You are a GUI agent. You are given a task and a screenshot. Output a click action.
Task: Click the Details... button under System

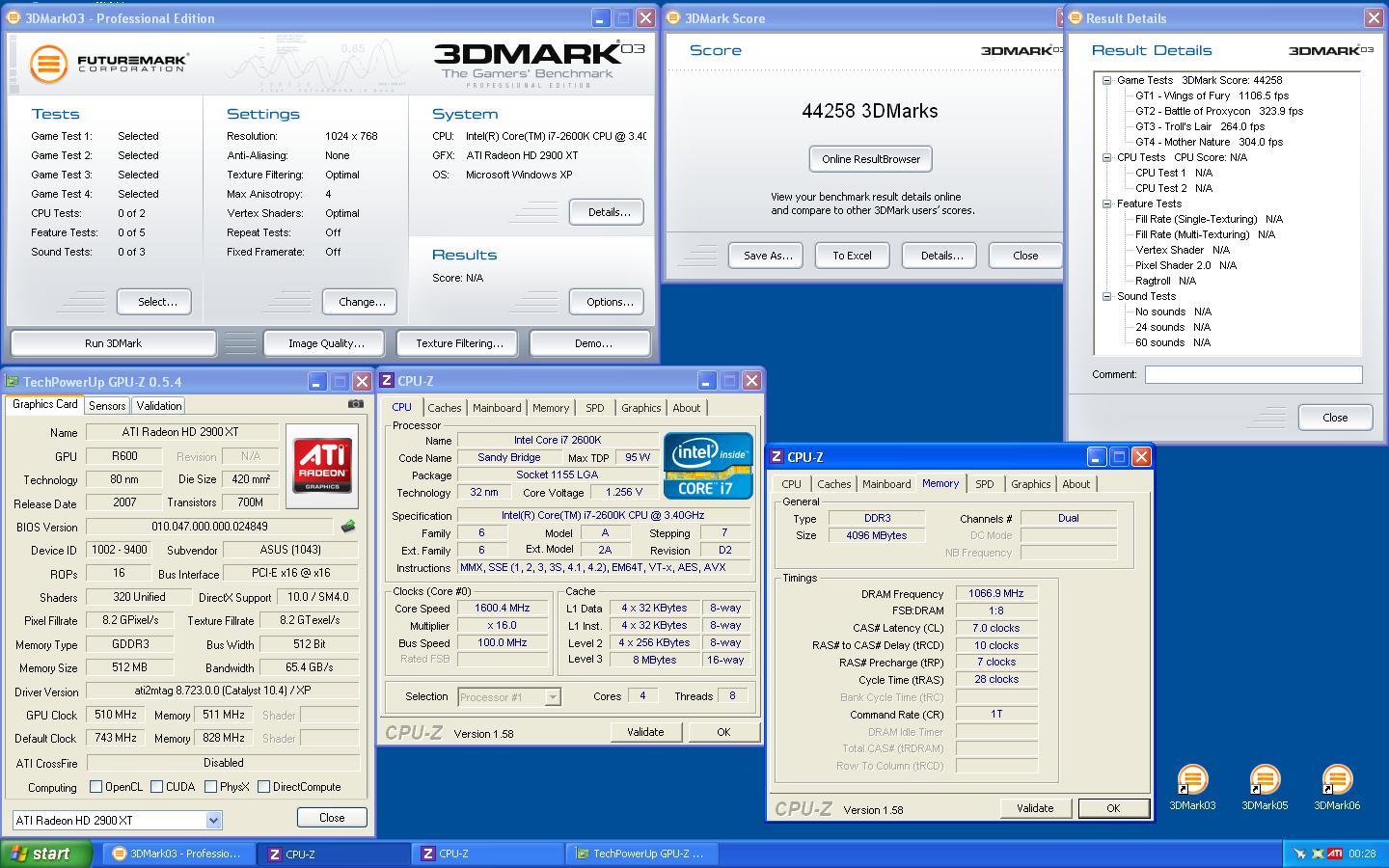coord(609,212)
